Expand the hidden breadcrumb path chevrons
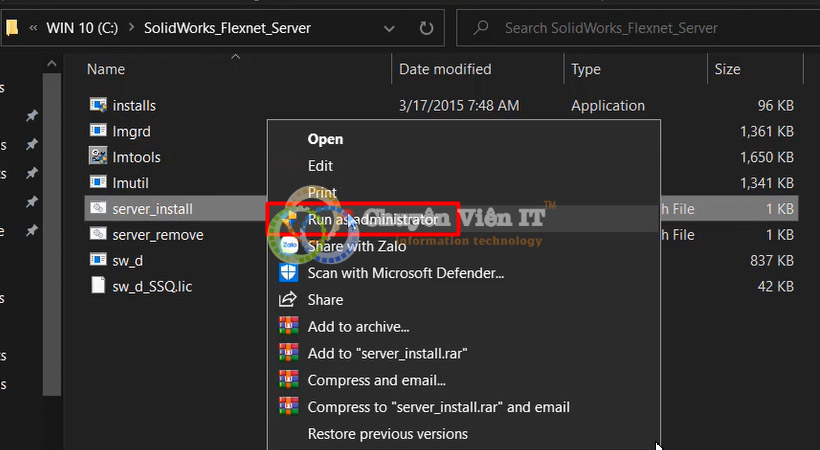 click(x=33, y=28)
